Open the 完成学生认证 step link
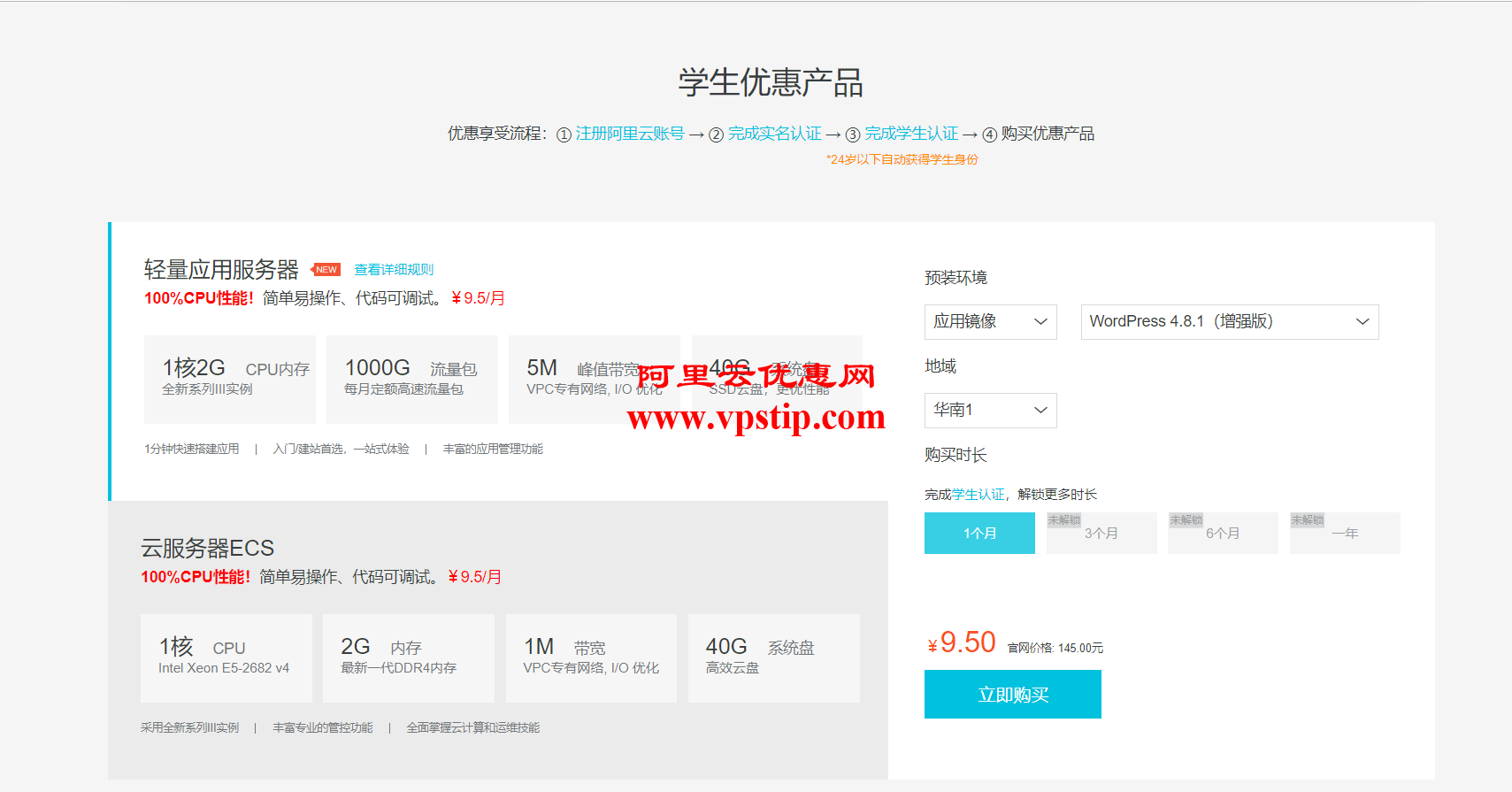1512x792 pixels. point(911,134)
